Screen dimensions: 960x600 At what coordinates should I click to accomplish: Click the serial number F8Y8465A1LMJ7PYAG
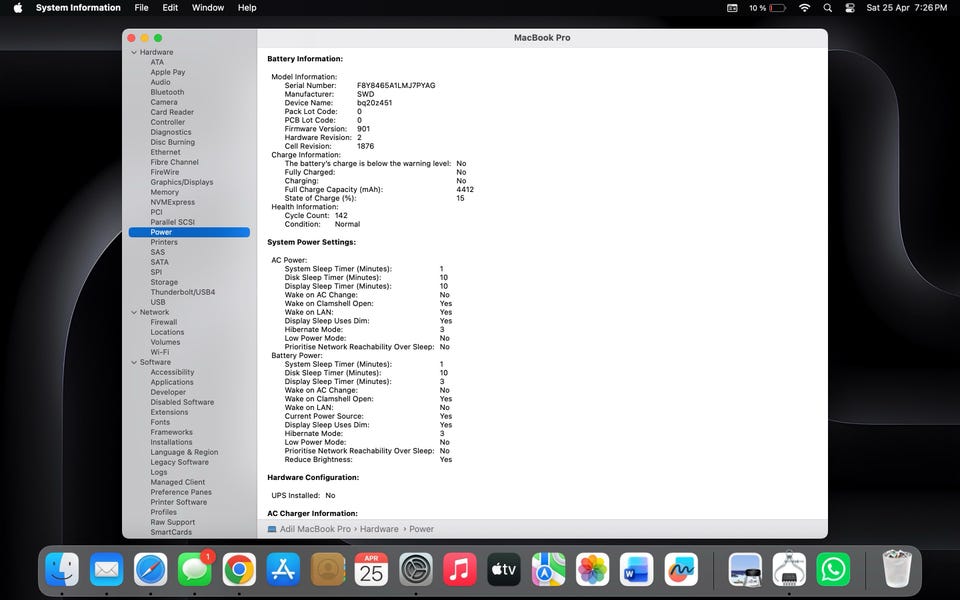coord(396,86)
